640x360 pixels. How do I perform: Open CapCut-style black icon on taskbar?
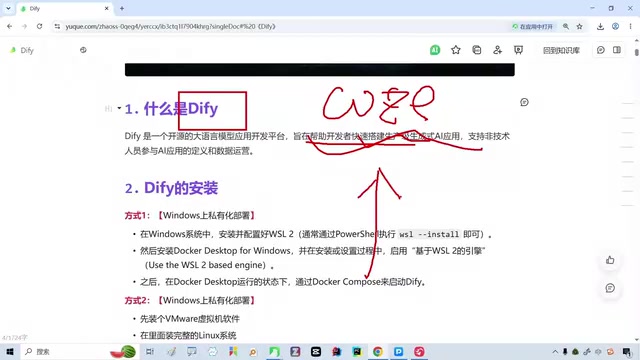[316, 351]
